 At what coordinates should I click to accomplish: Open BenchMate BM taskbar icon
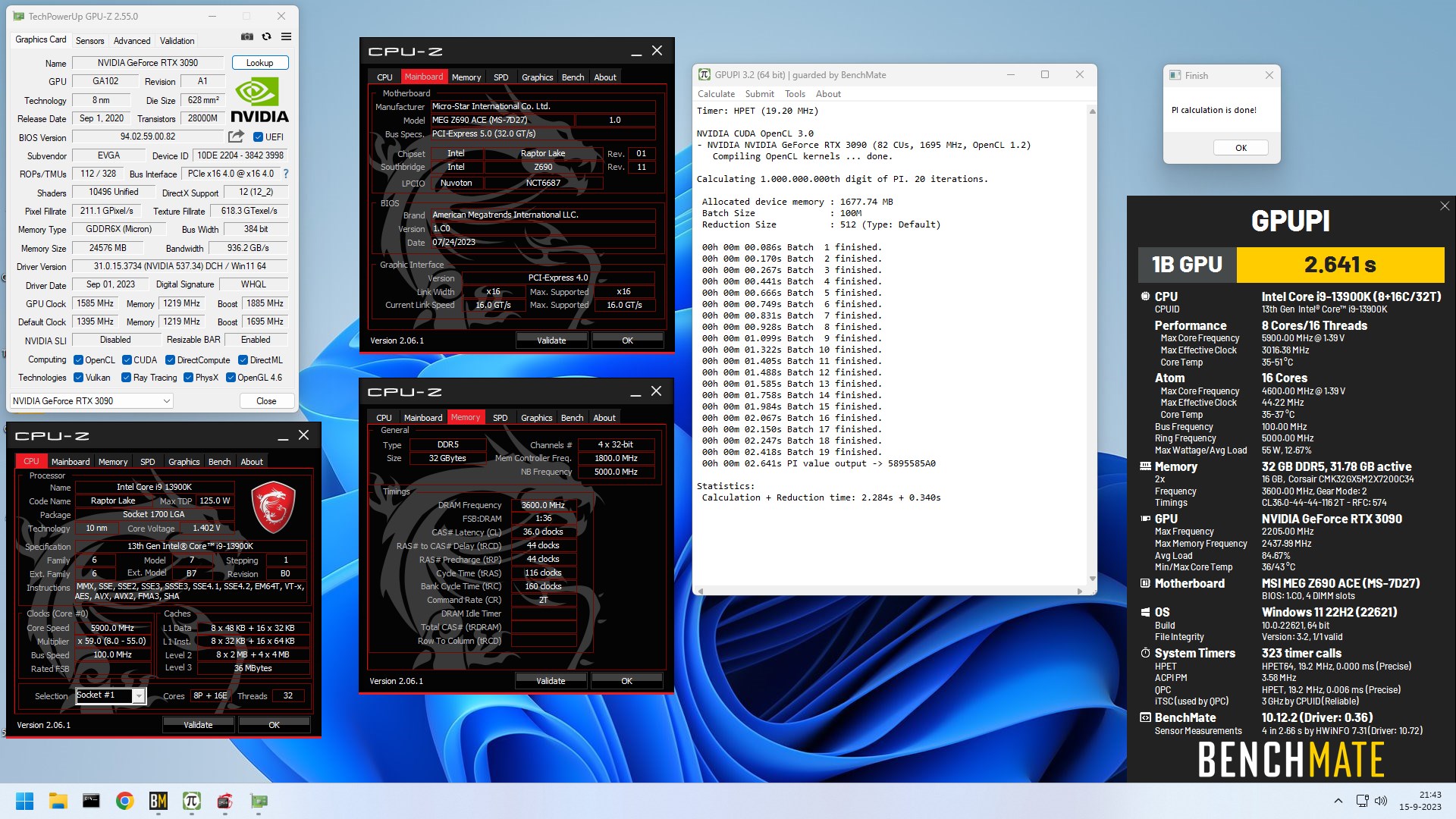click(x=158, y=801)
